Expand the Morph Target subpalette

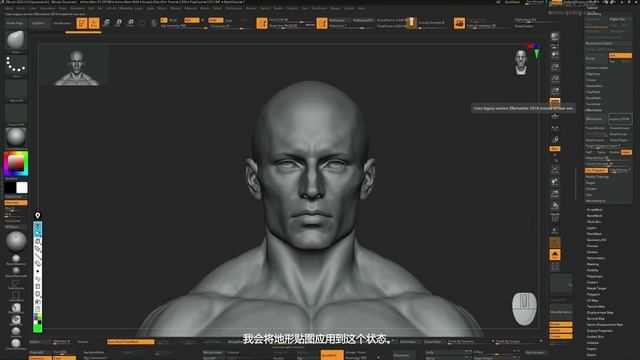pos(597,288)
